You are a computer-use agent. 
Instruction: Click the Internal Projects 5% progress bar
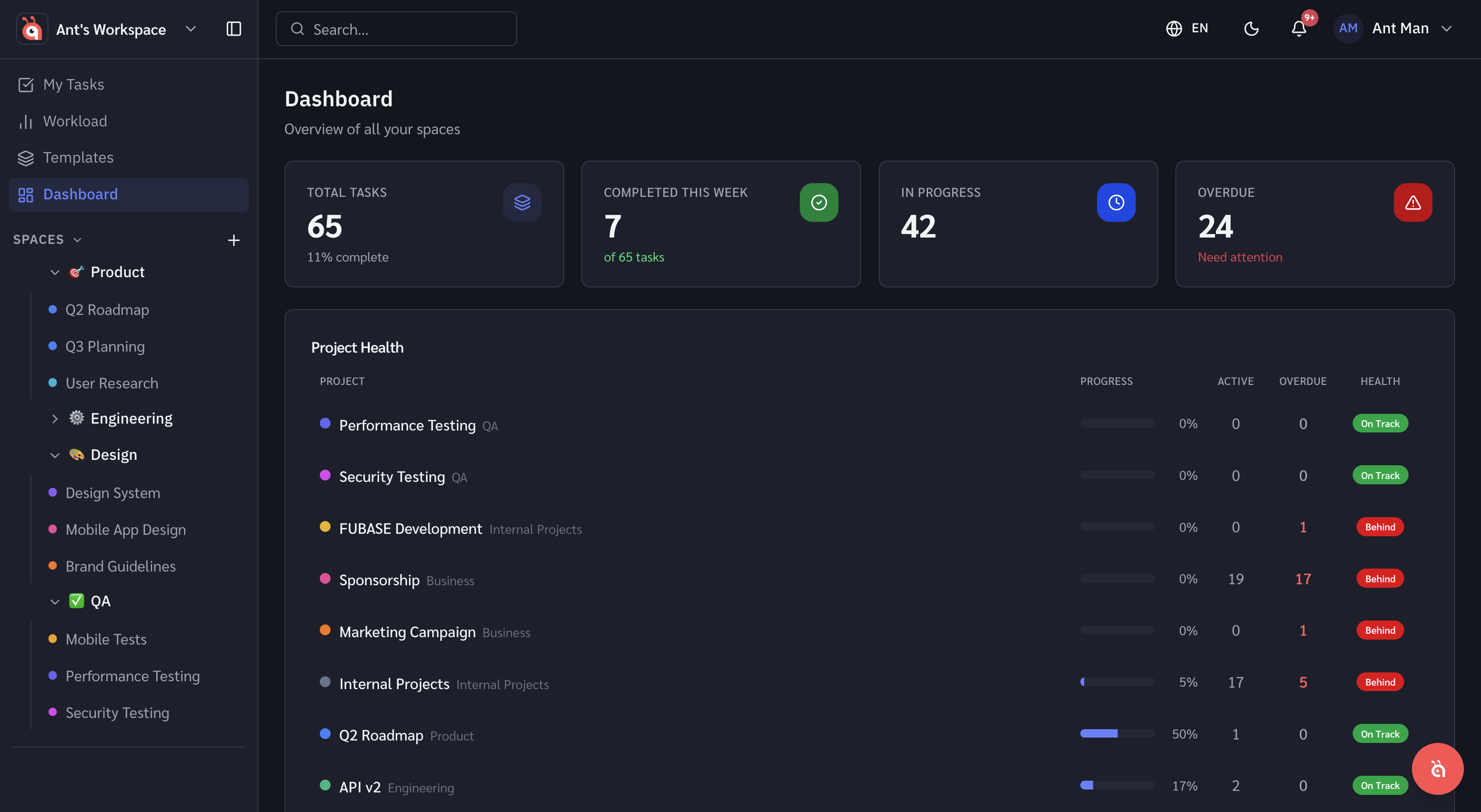[x=1117, y=682]
